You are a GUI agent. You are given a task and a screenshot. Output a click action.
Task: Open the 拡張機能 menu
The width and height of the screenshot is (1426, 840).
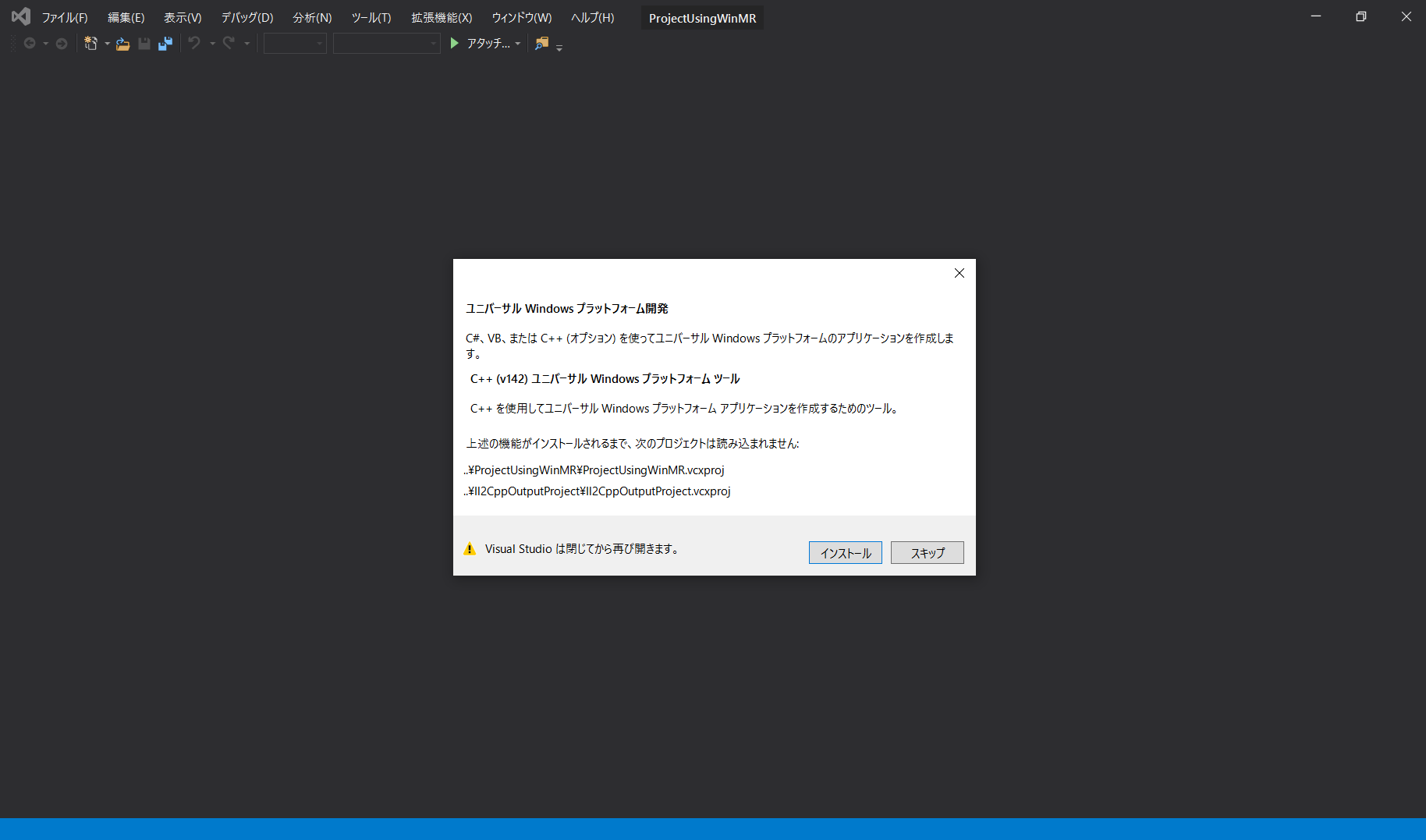(x=441, y=16)
